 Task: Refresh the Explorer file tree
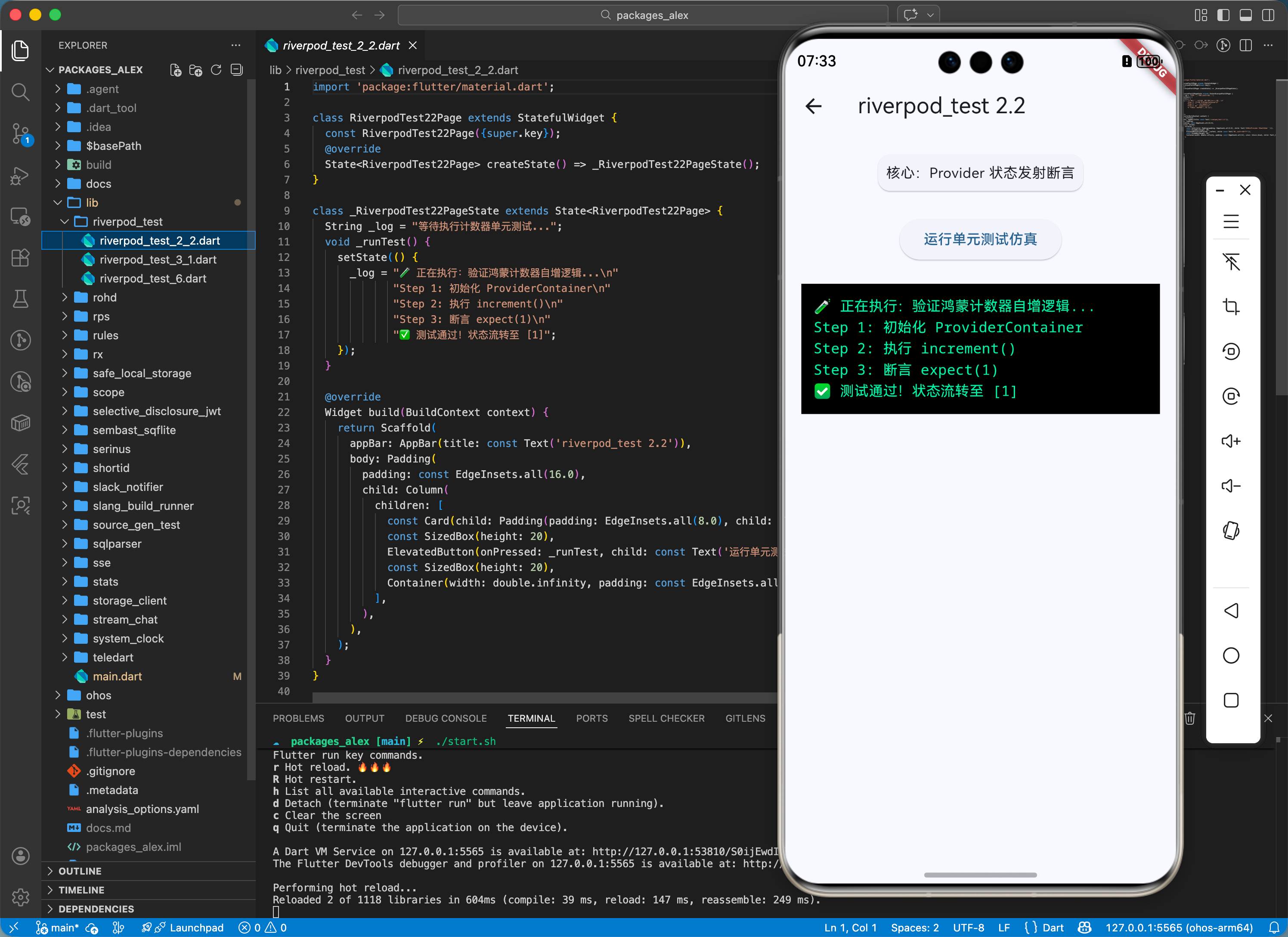point(216,70)
